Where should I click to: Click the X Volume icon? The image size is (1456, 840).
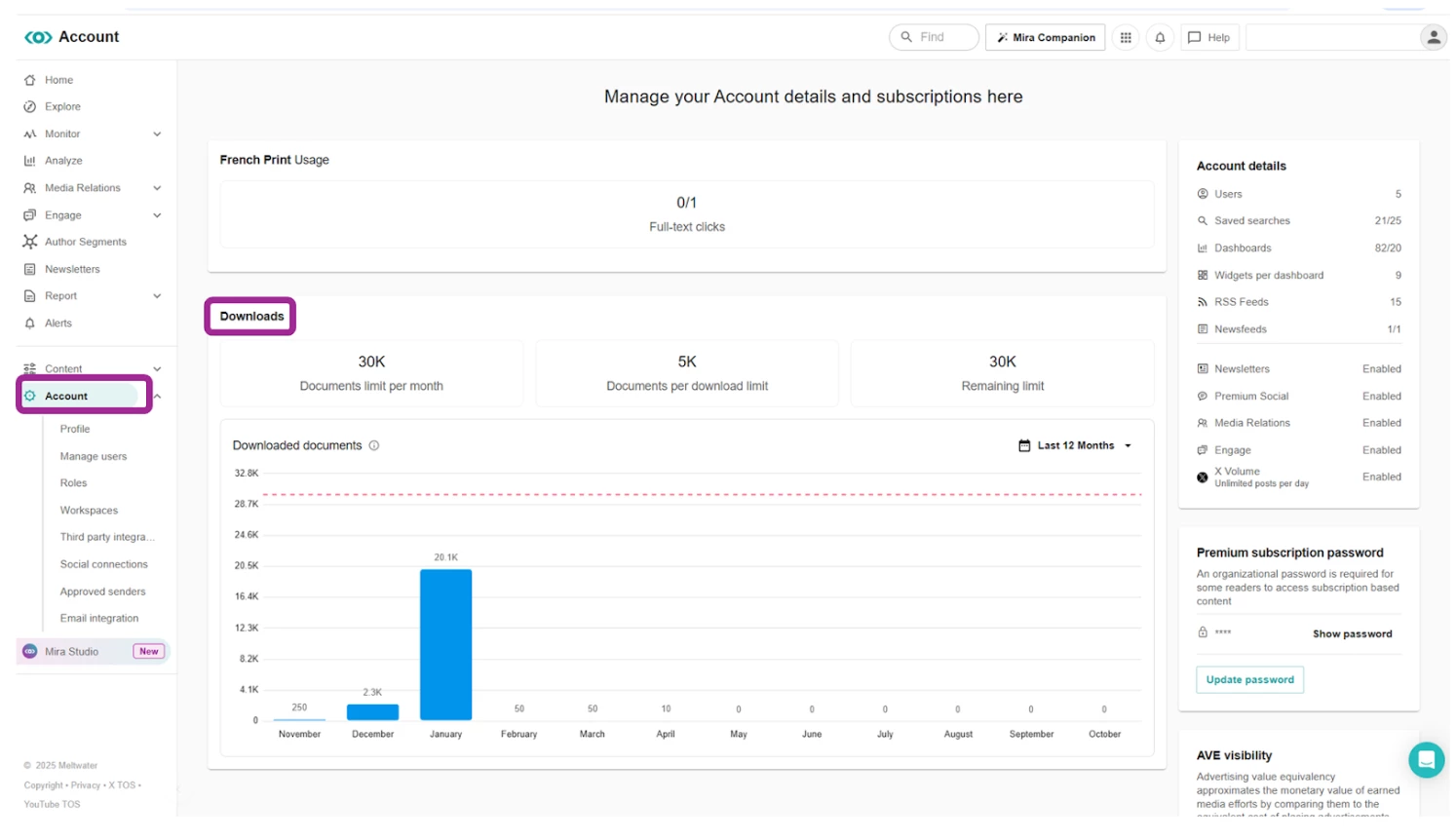pos(1203,477)
